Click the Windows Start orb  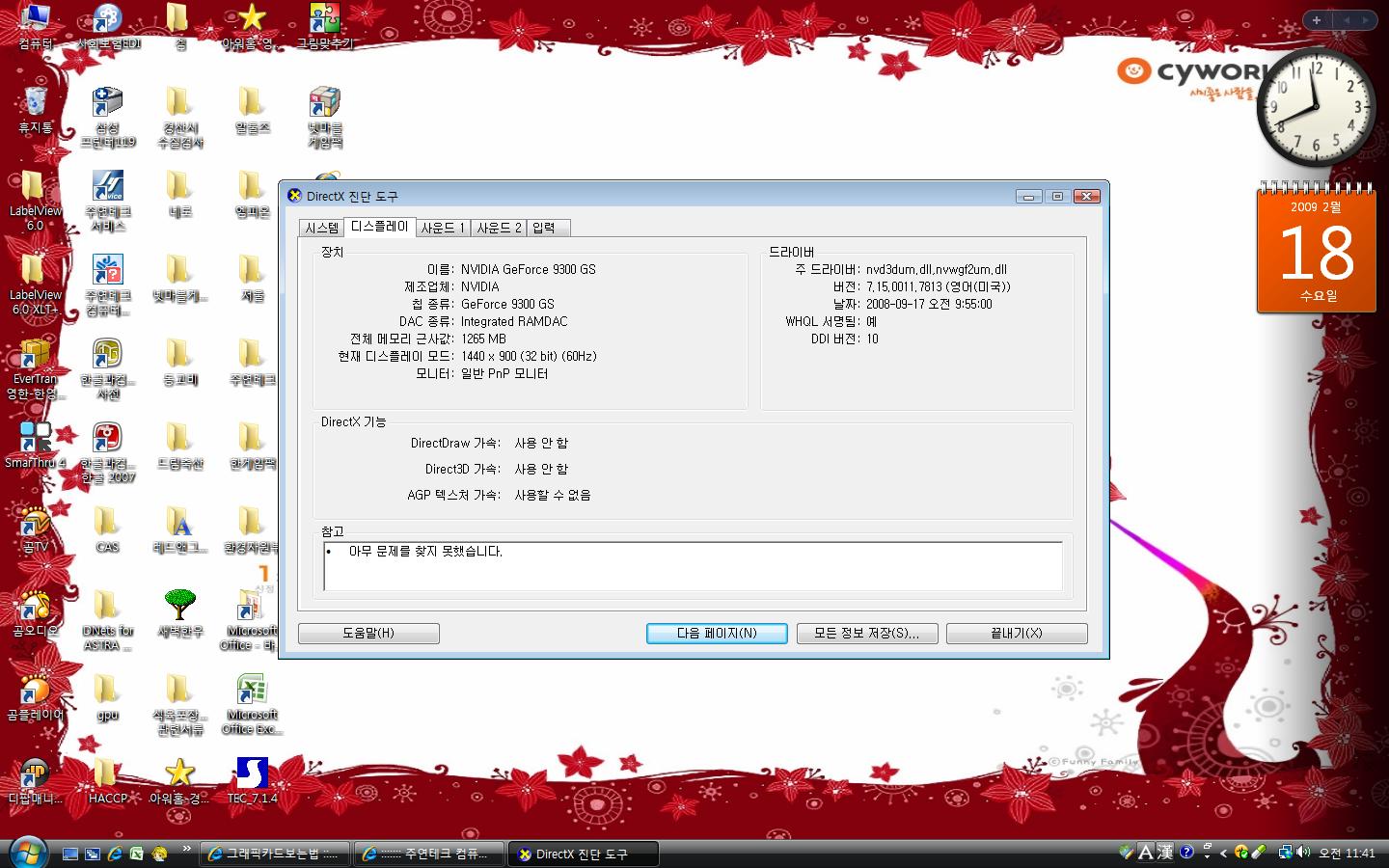[29, 854]
